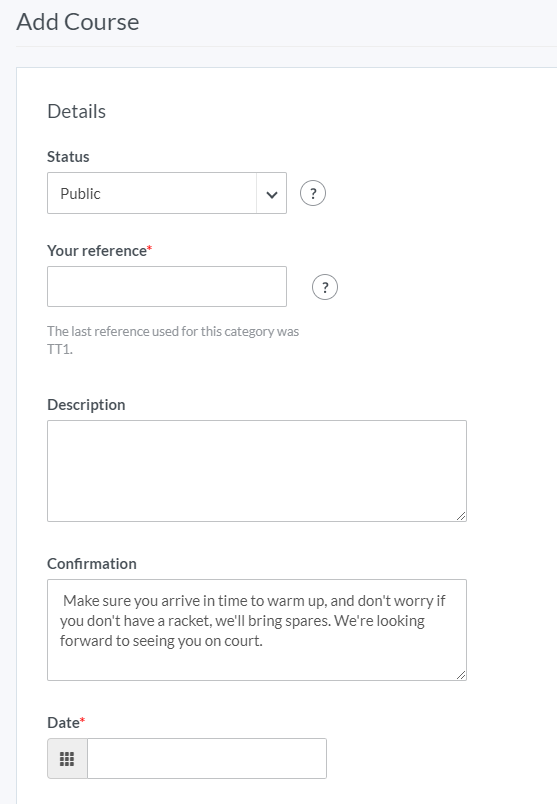Click the help icon beside Status dropdown
The image size is (557, 804).
click(x=313, y=193)
